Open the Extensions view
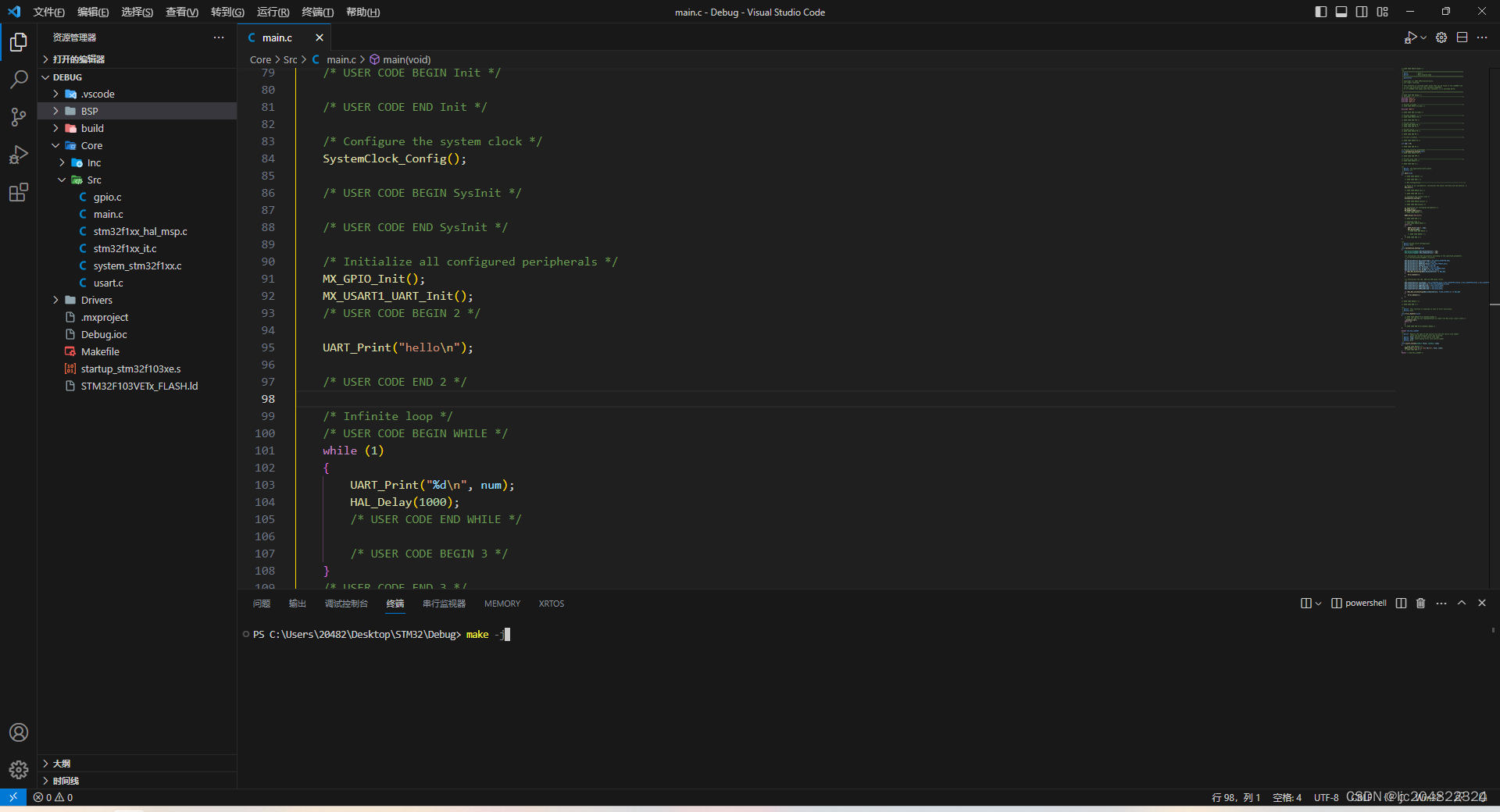Image resolution: width=1500 pixels, height=812 pixels. pos(19,192)
